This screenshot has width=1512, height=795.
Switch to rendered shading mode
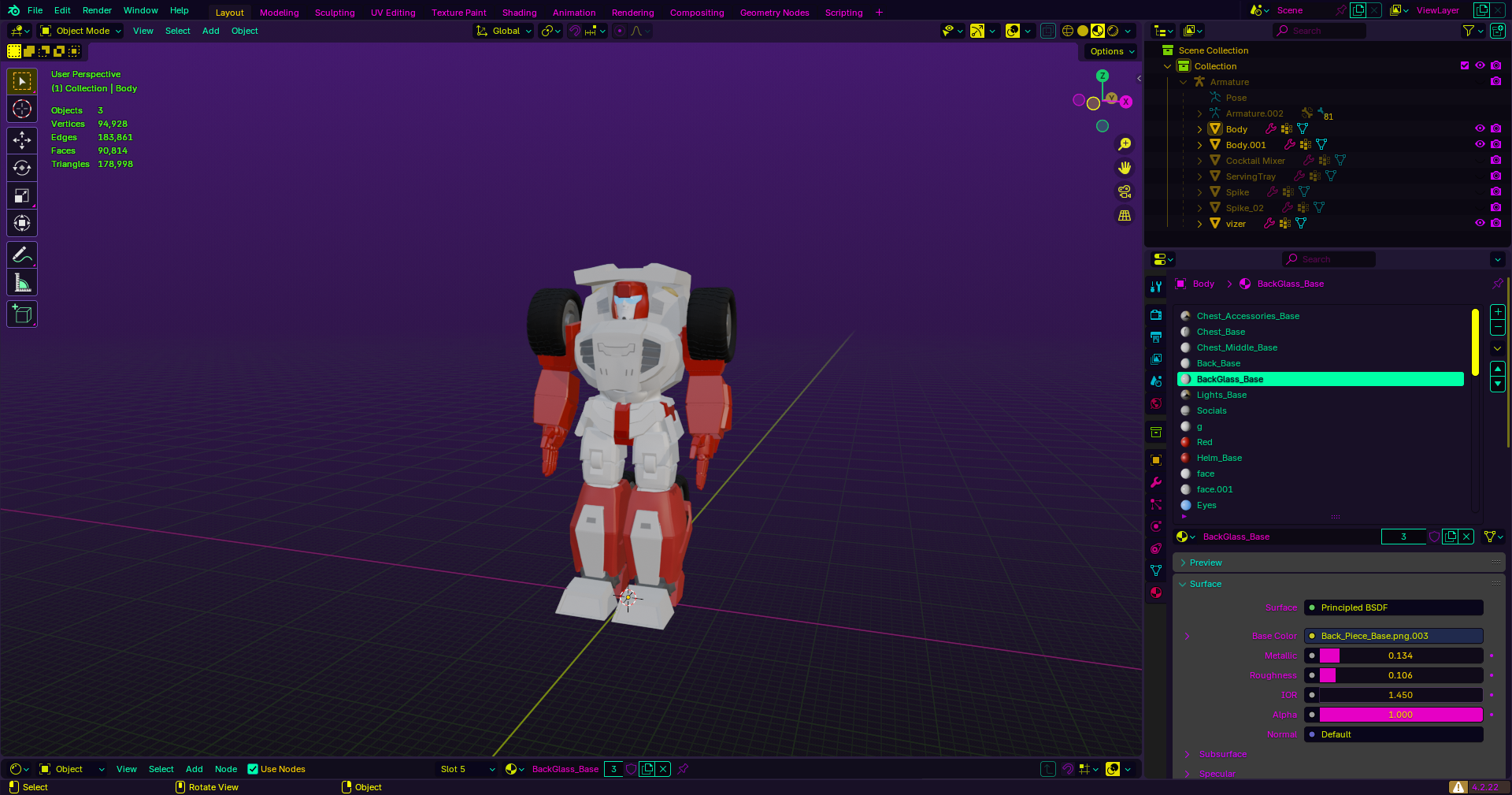(x=1113, y=31)
